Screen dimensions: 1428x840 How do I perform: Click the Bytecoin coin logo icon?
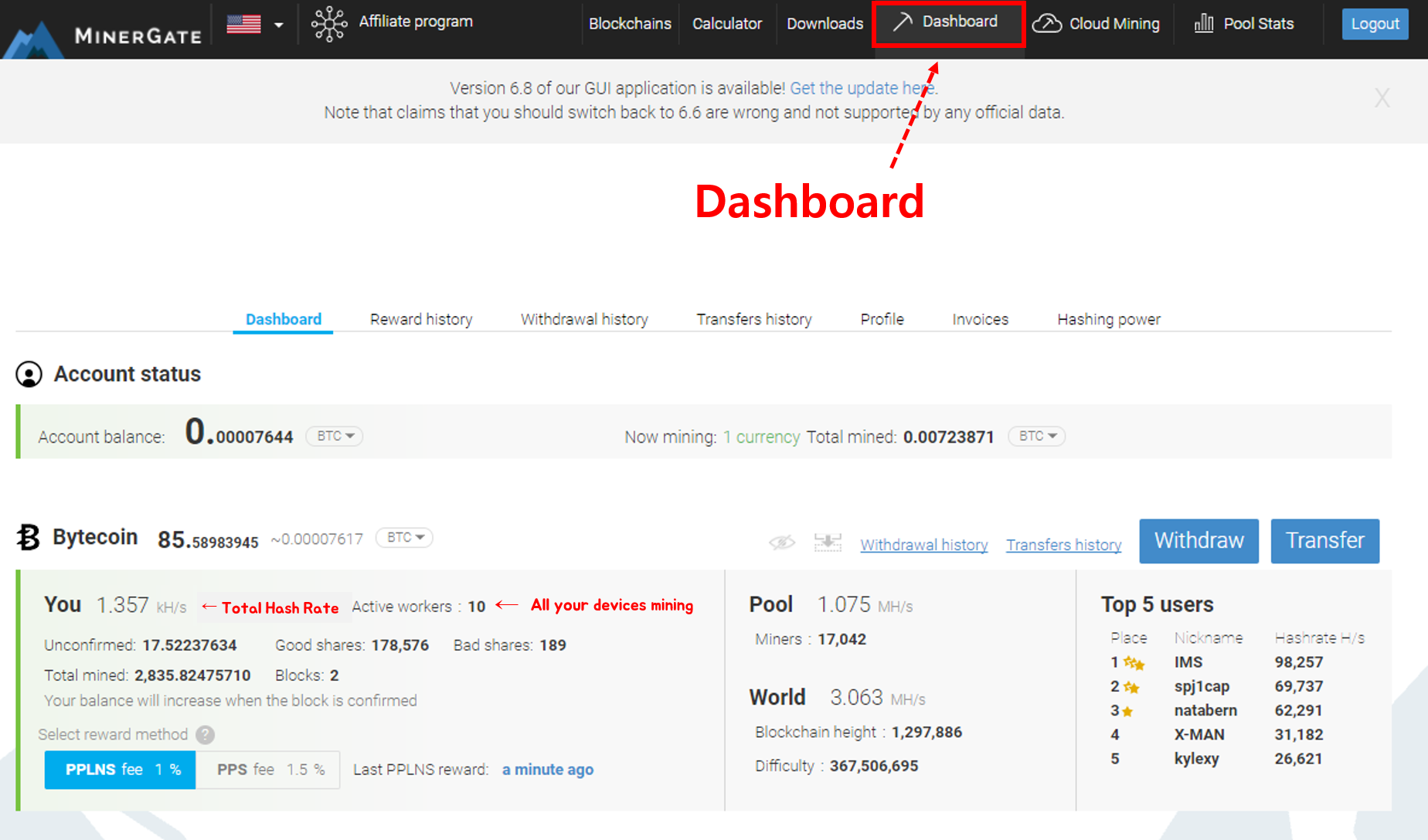tap(29, 537)
